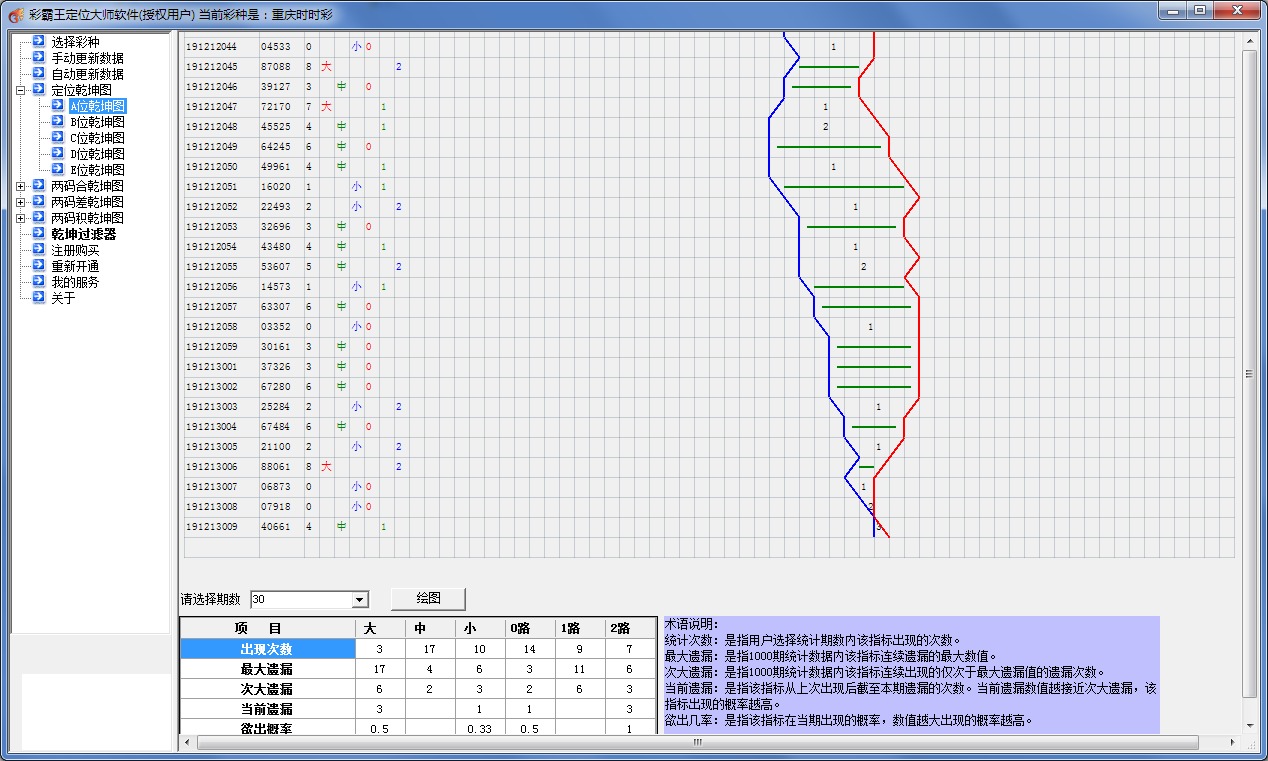Click the 我的服务 arrow icon
This screenshot has width=1268, height=761.
38,282
